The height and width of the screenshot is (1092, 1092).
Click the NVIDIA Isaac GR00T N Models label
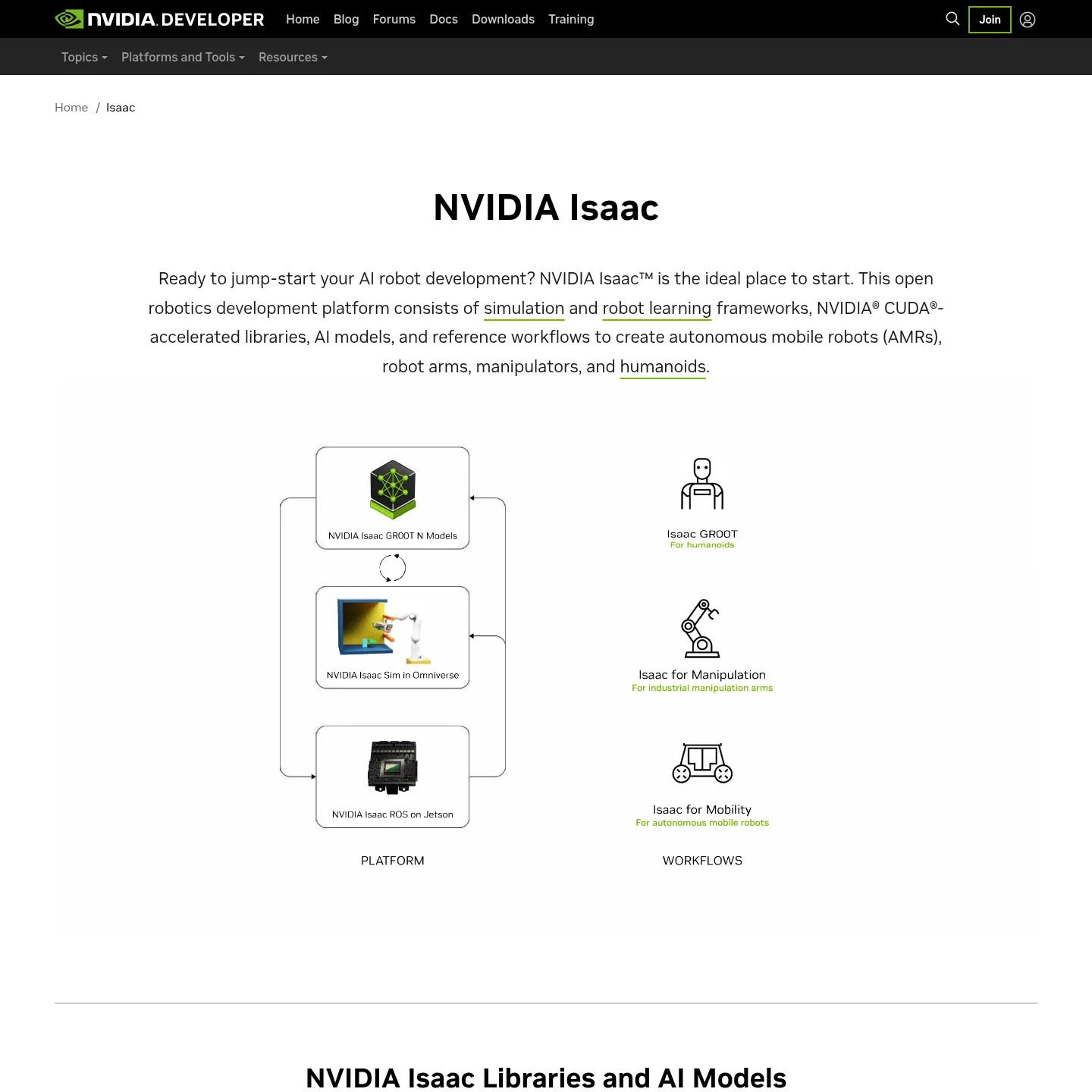(393, 535)
